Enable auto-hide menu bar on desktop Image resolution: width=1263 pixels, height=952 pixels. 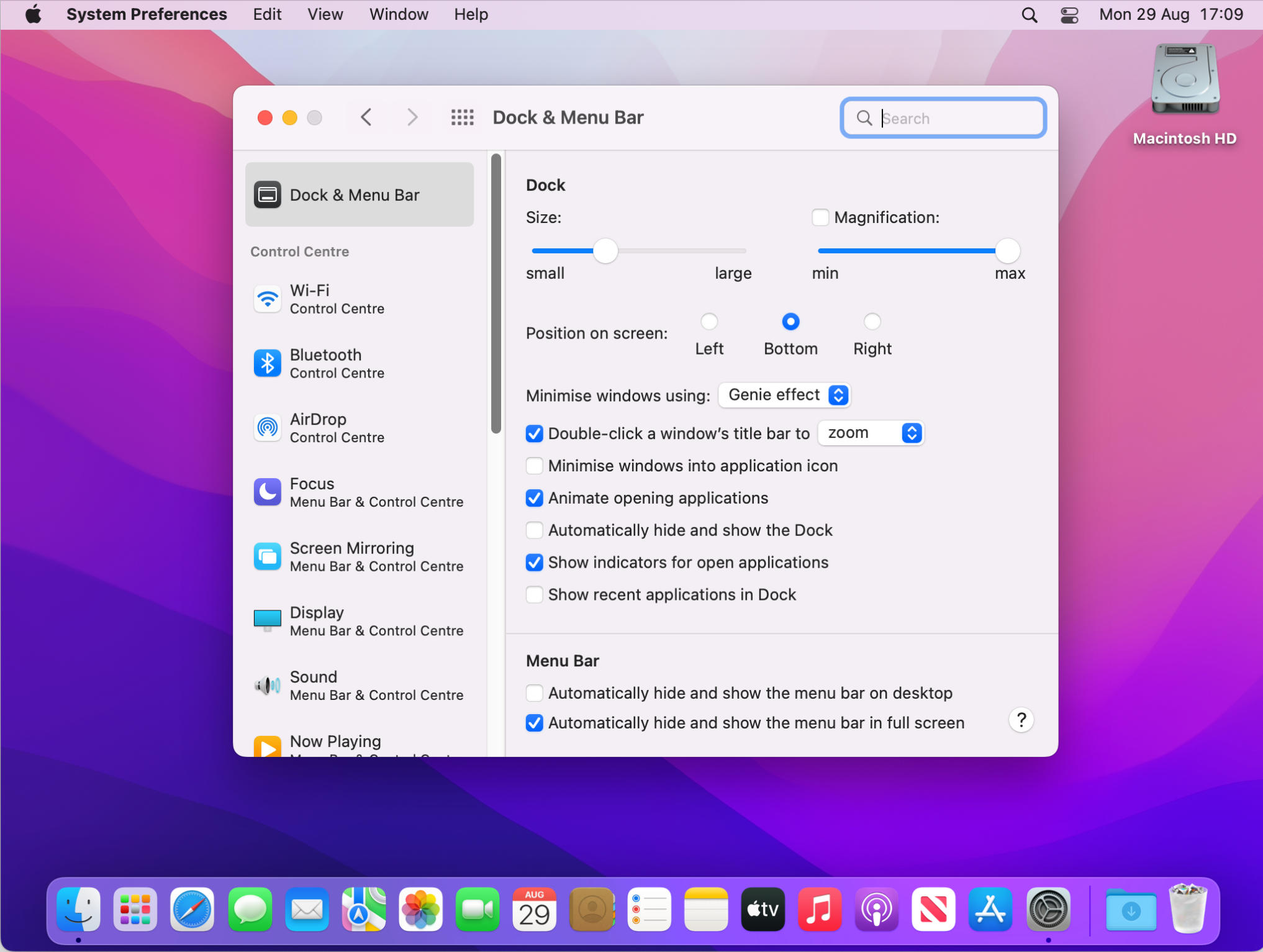click(x=535, y=693)
